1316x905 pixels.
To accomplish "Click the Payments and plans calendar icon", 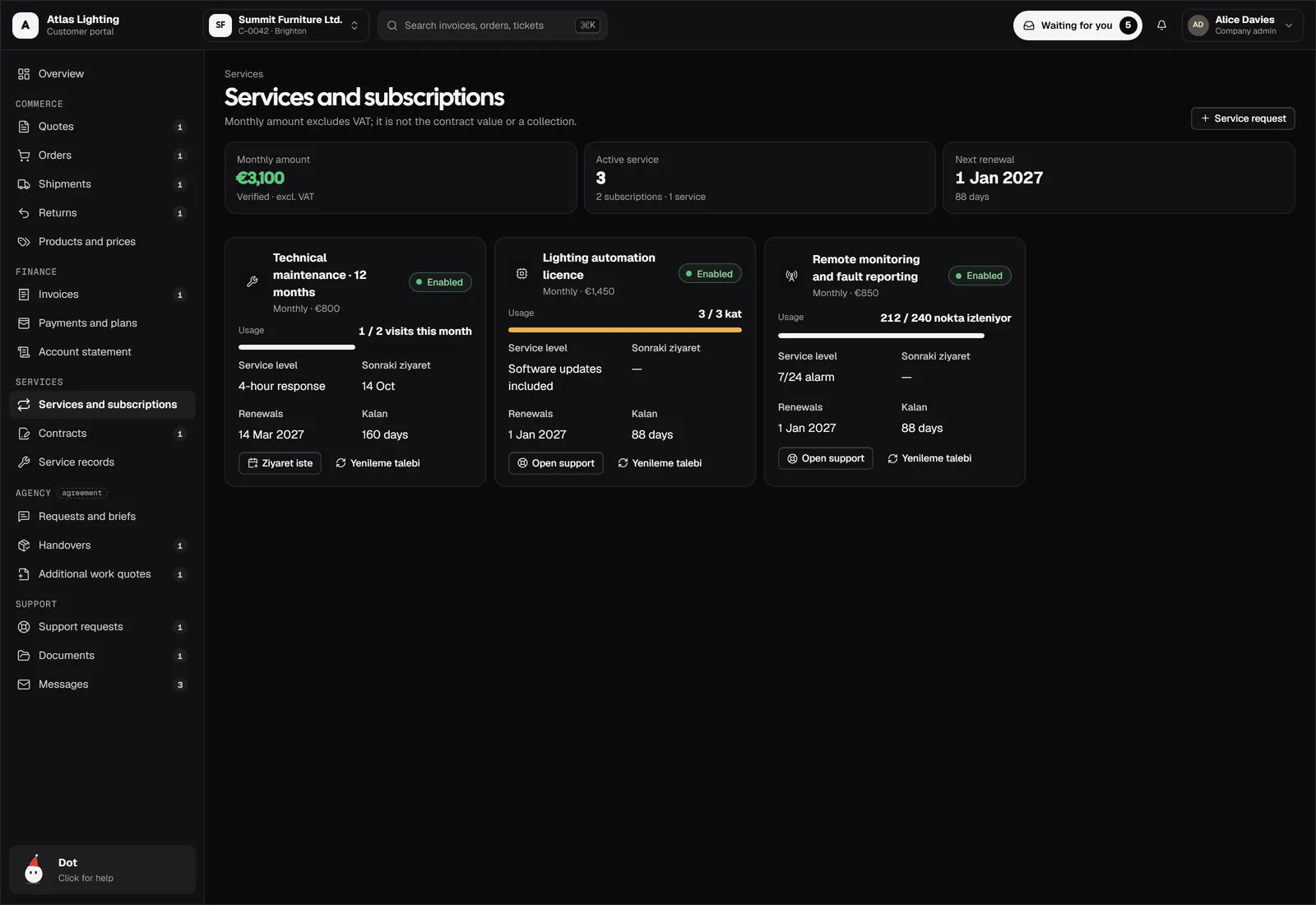I will [x=24, y=323].
